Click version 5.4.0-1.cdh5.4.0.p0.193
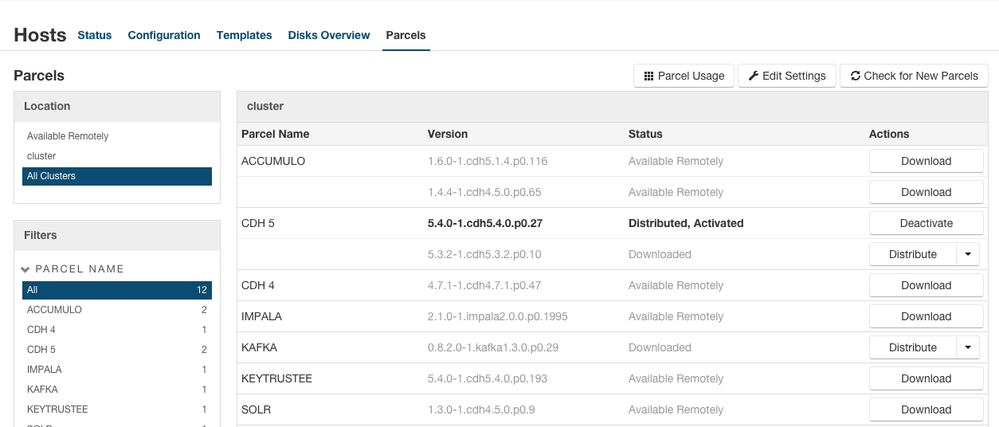The image size is (999, 427). point(487,379)
